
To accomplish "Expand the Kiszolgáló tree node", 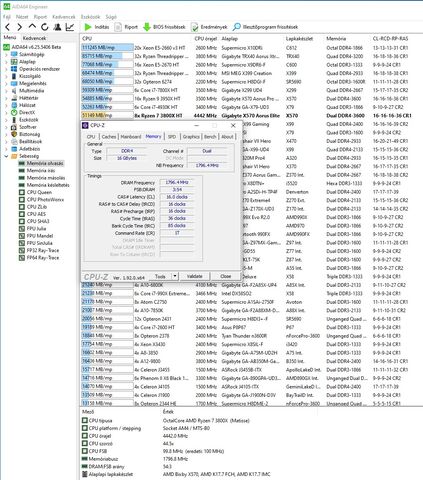I will coord(6,76).
